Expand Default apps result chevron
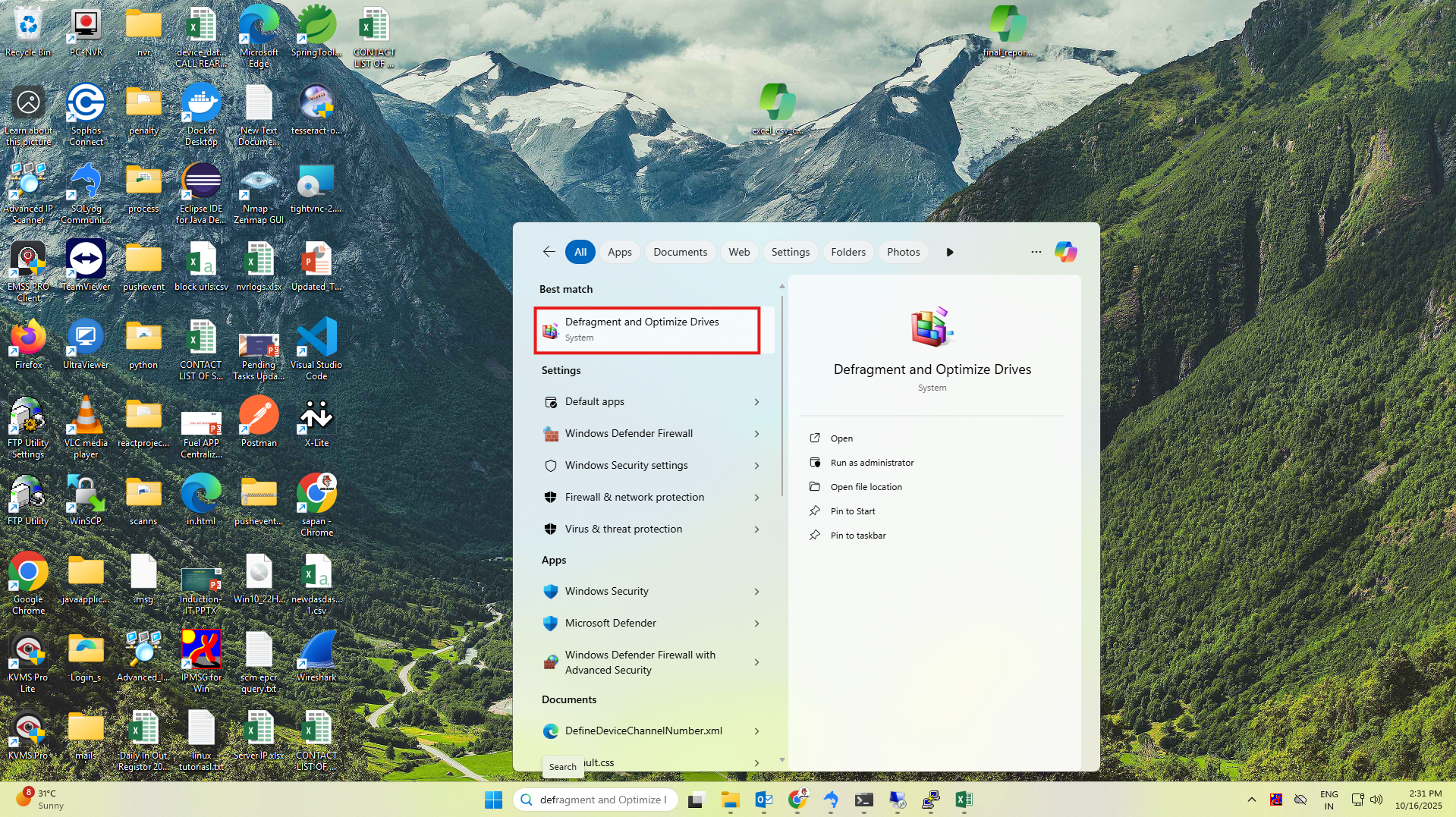1456x817 pixels. click(756, 402)
